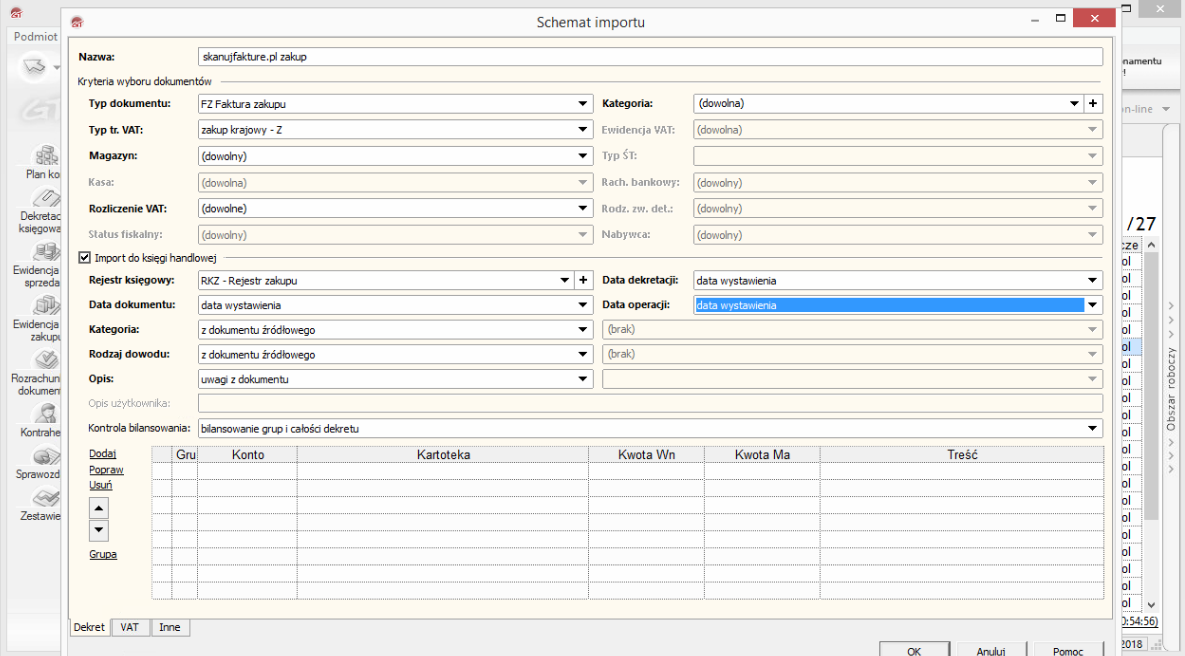This screenshot has height=656, width=1185.
Task: Open the Dekretacja księgowa sidebar icon
Action: point(45,199)
